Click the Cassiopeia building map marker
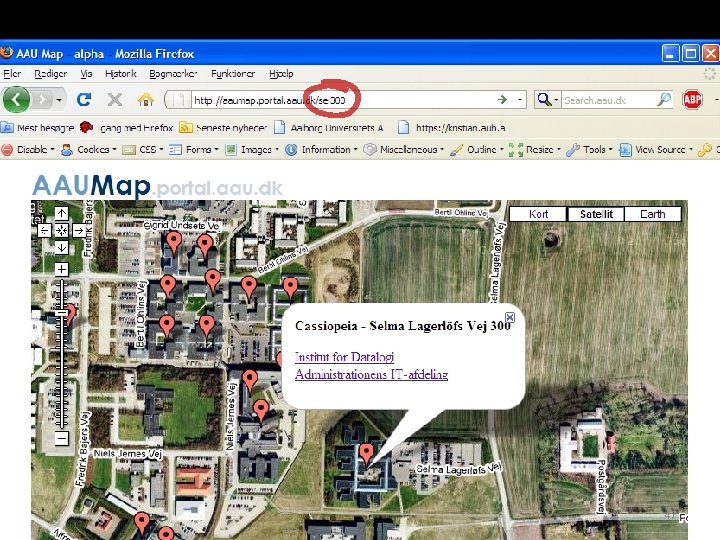Viewport: 720px width, 540px height. [366, 455]
